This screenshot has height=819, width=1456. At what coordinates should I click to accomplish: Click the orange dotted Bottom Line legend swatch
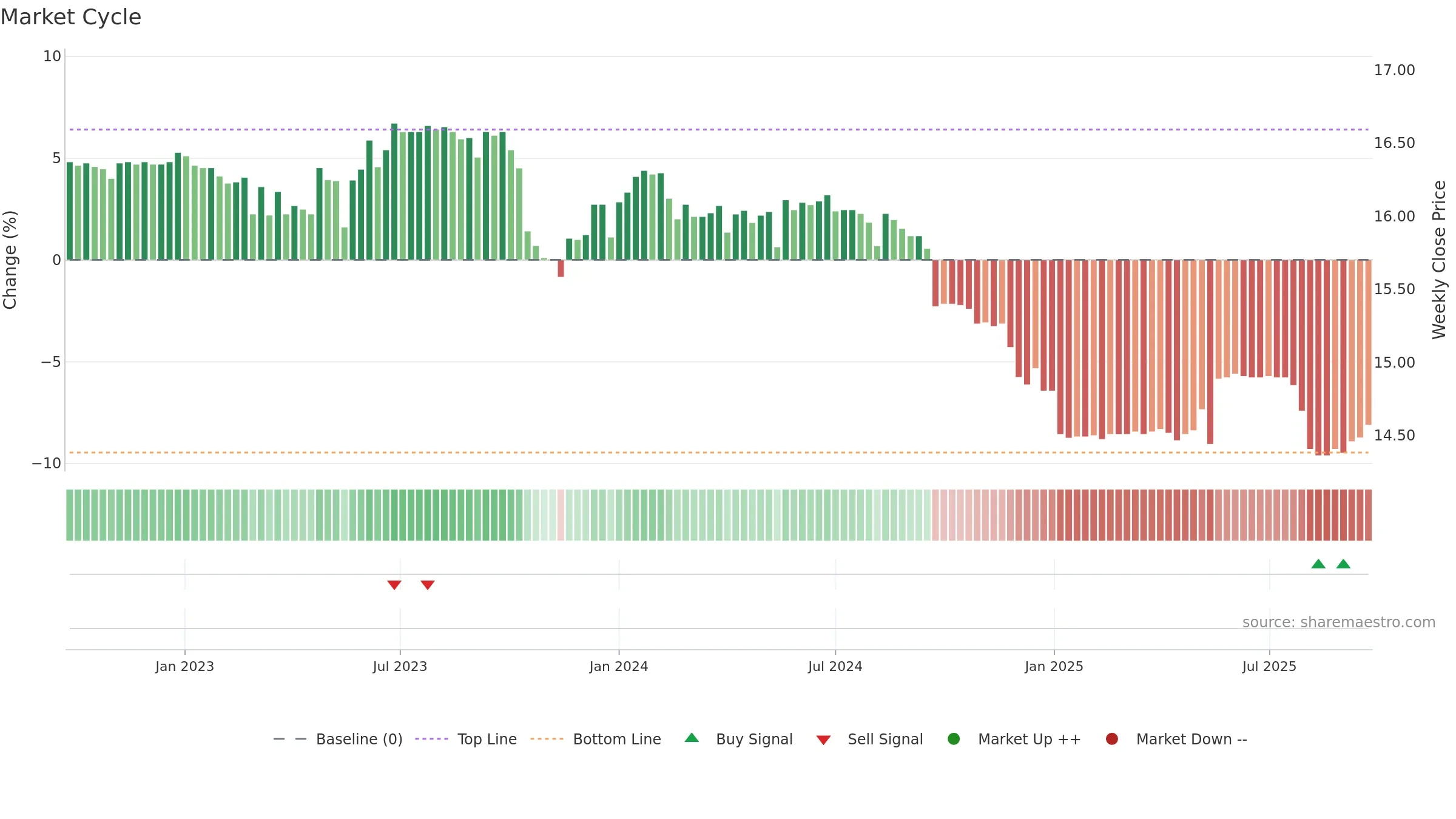[x=547, y=739]
